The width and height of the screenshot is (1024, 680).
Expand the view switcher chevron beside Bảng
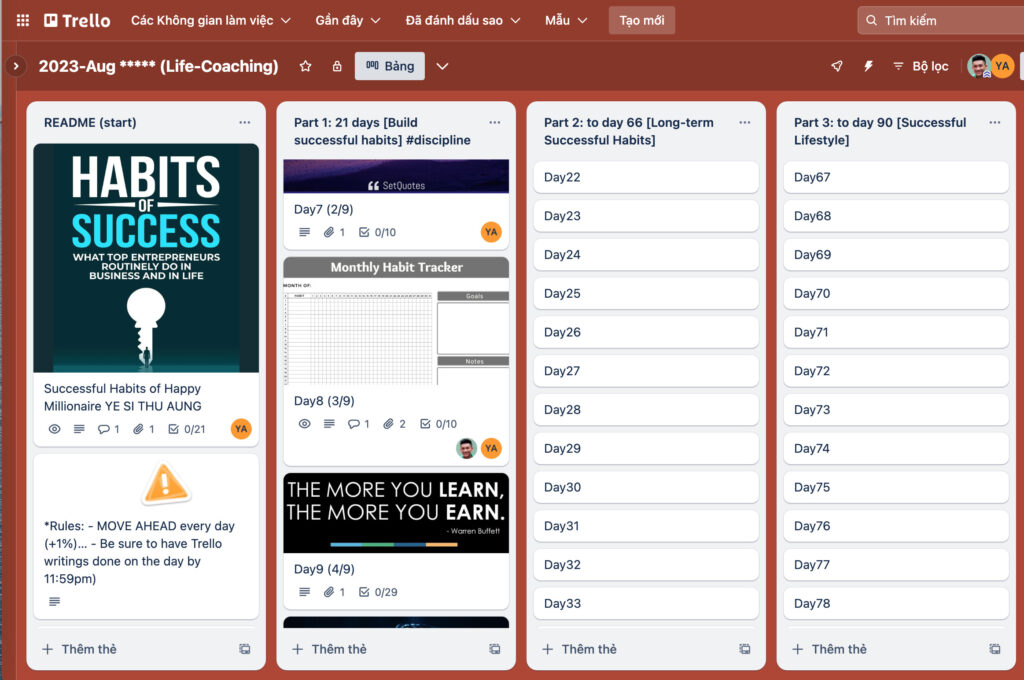(x=442, y=66)
